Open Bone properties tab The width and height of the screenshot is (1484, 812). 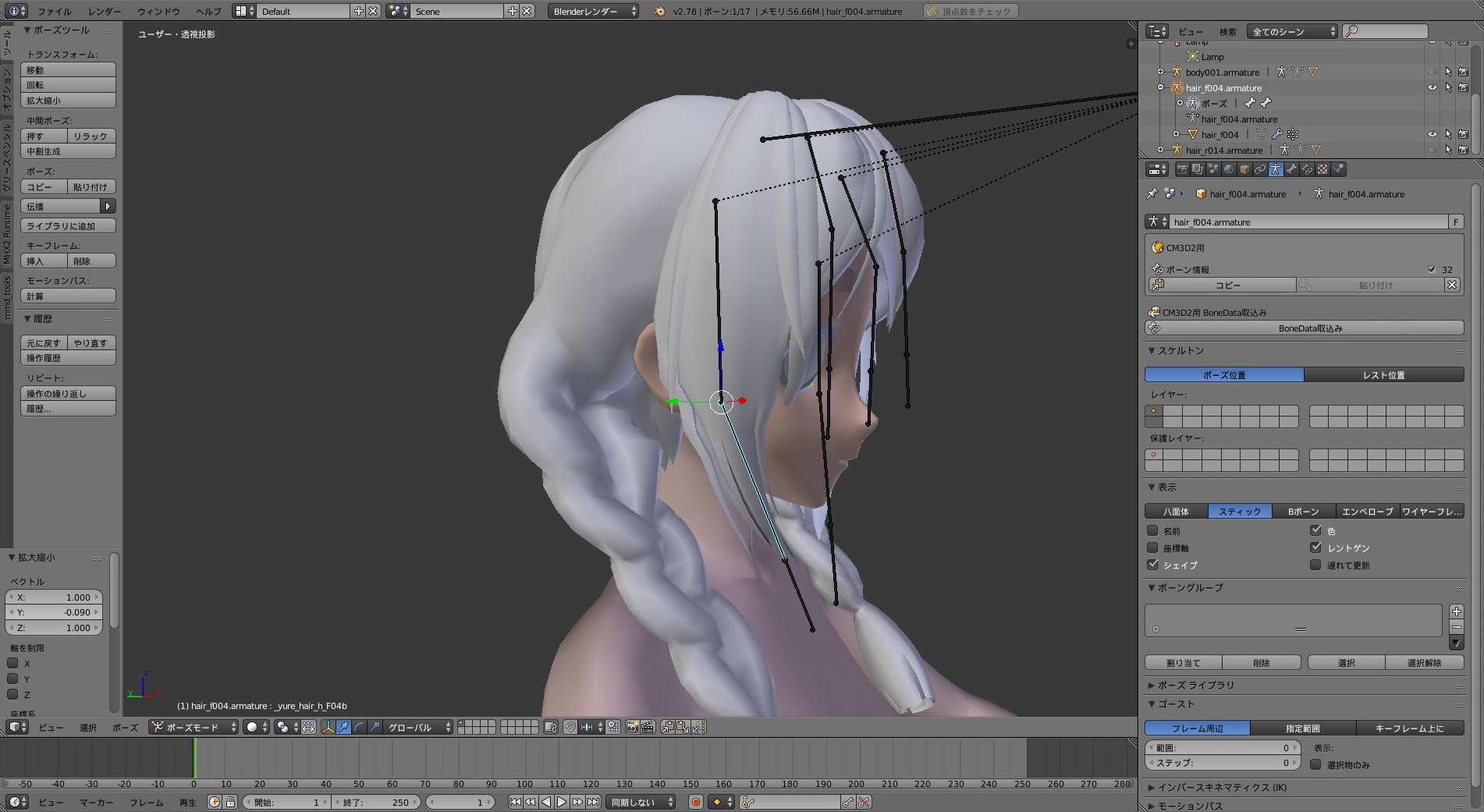point(1291,169)
